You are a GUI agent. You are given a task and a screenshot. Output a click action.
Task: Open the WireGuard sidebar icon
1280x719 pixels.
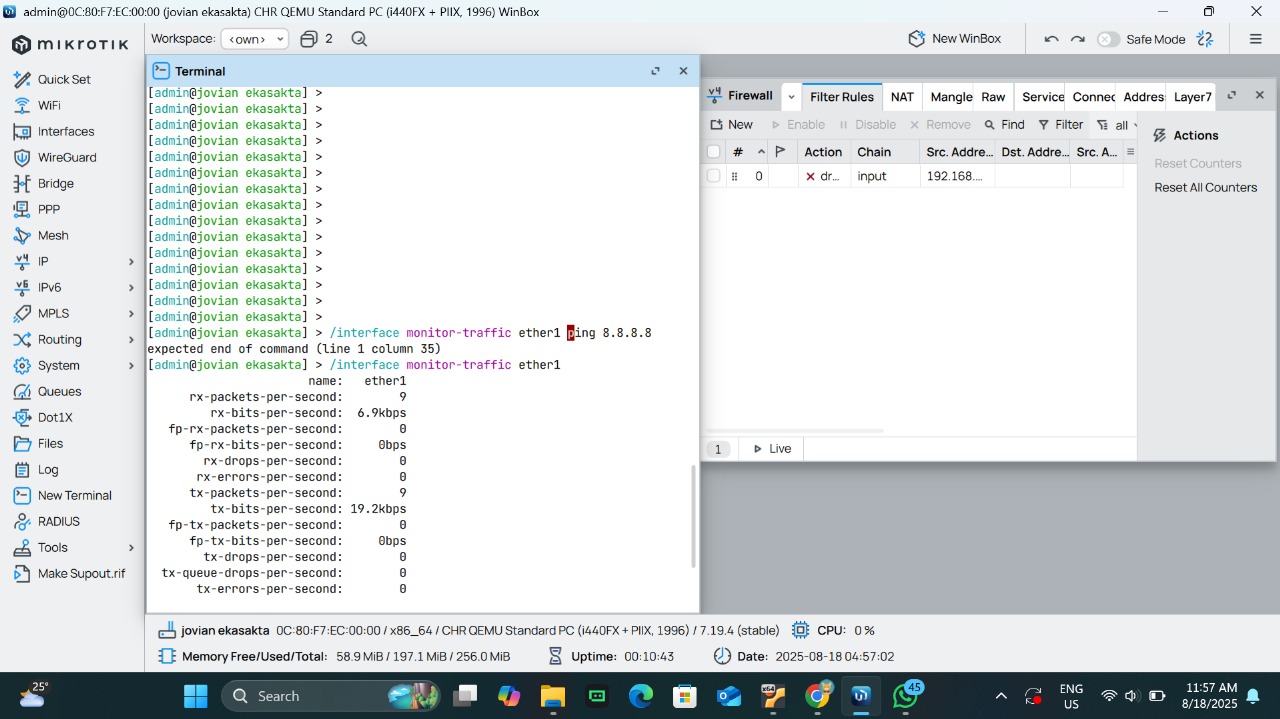tap(22, 157)
